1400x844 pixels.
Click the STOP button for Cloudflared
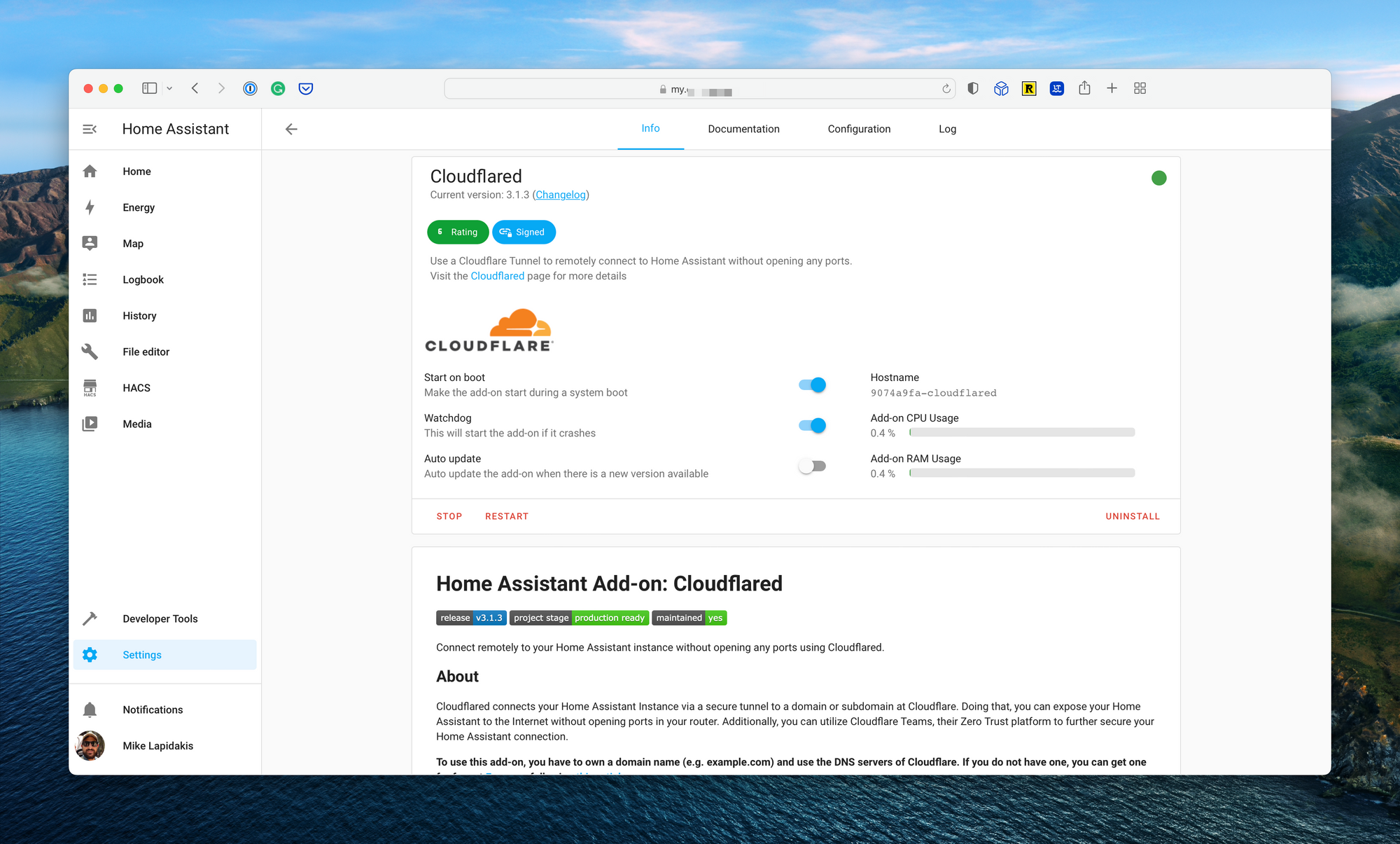click(449, 516)
